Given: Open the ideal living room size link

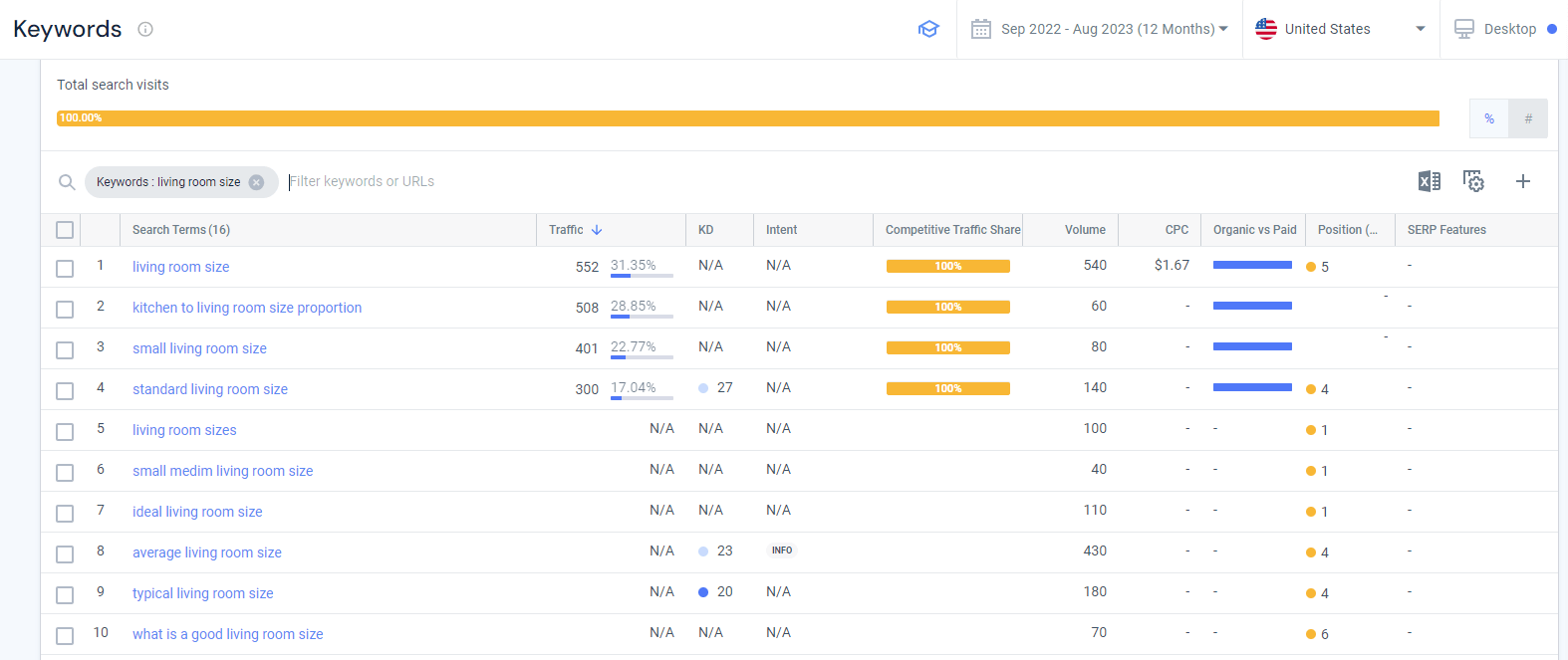Looking at the screenshot, I should point(197,512).
